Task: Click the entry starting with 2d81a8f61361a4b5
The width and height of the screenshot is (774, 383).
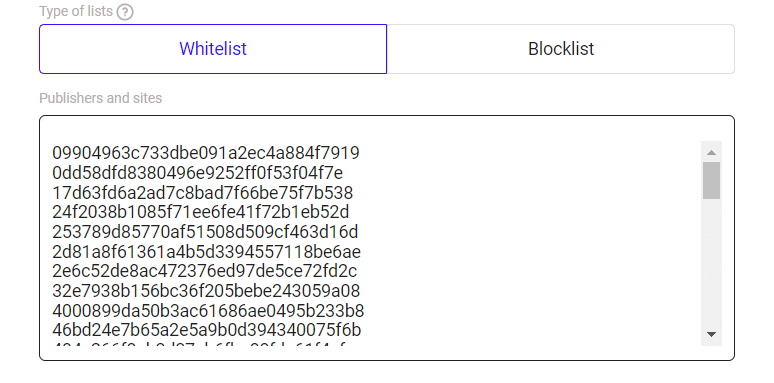Action: pos(206,252)
